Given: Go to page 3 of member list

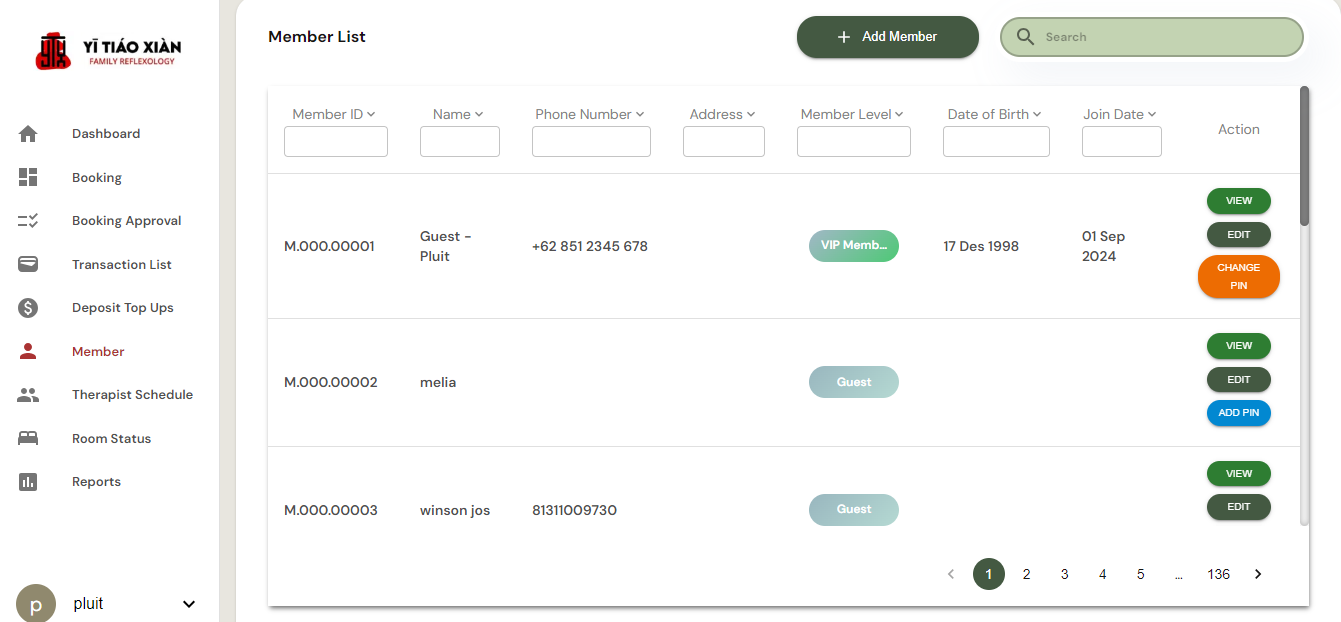Looking at the screenshot, I should pos(1064,574).
